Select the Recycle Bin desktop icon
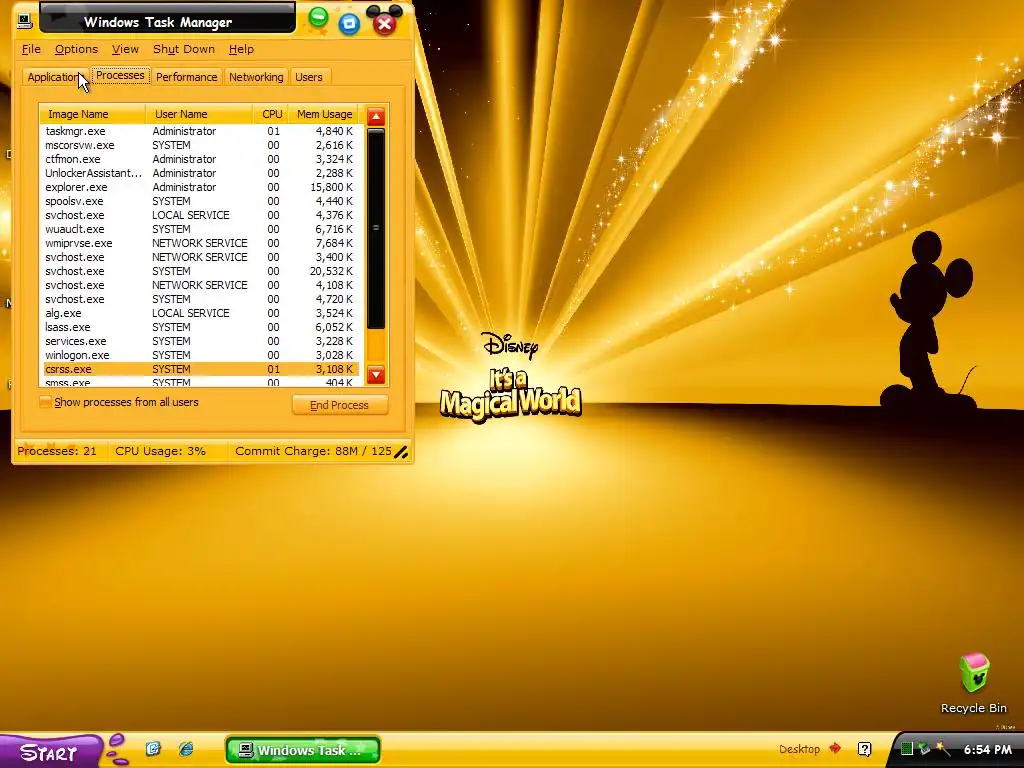This screenshot has width=1024, height=768. (x=974, y=684)
